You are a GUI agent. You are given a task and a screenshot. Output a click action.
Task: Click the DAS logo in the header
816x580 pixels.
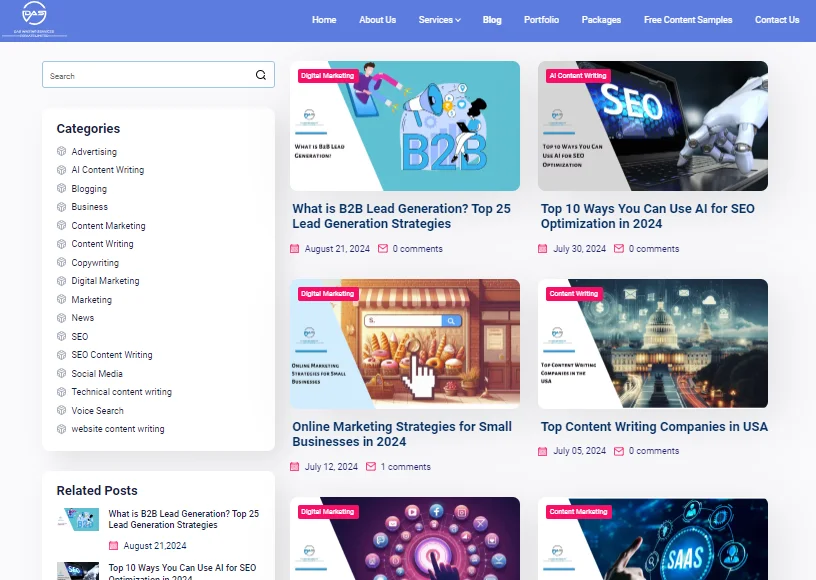click(34, 20)
